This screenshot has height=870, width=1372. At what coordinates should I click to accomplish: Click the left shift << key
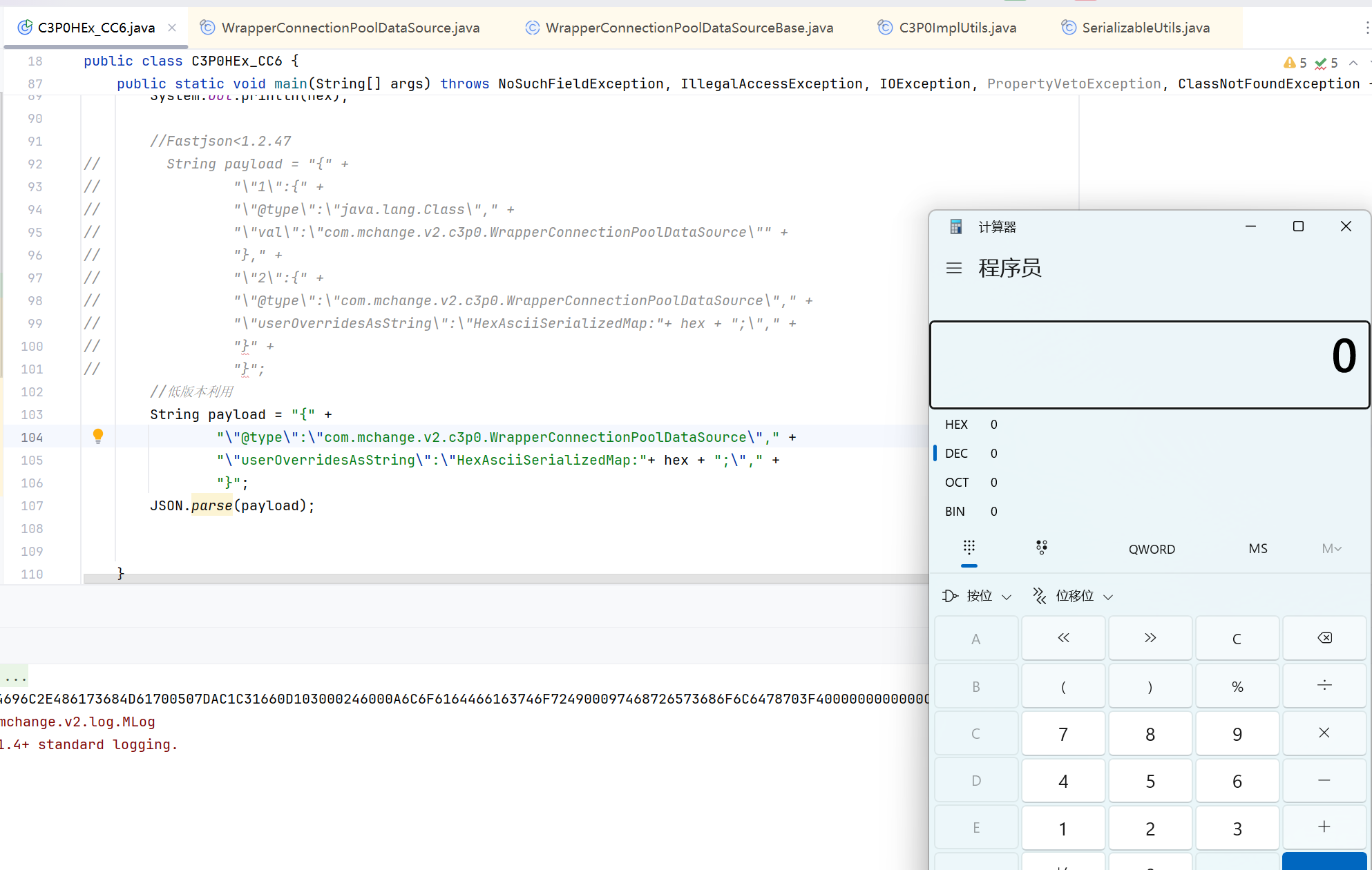pos(1063,638)
